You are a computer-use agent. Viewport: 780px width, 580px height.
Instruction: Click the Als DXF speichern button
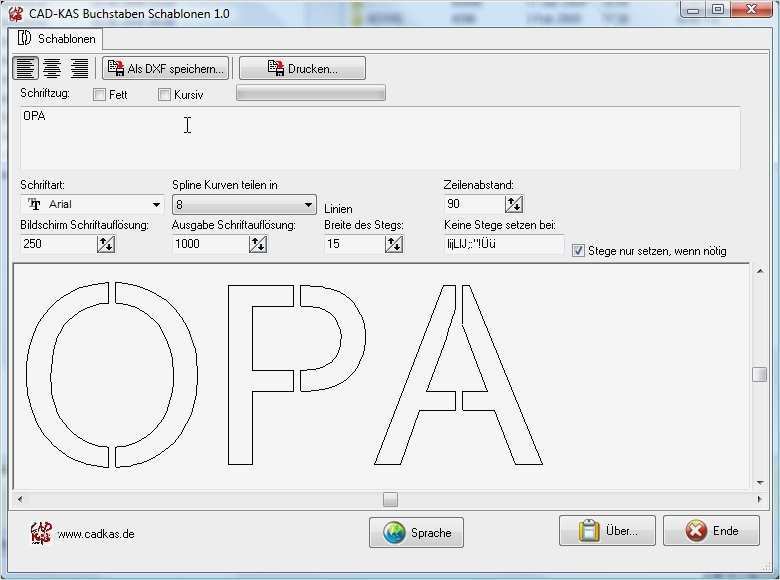click(166, 68)
